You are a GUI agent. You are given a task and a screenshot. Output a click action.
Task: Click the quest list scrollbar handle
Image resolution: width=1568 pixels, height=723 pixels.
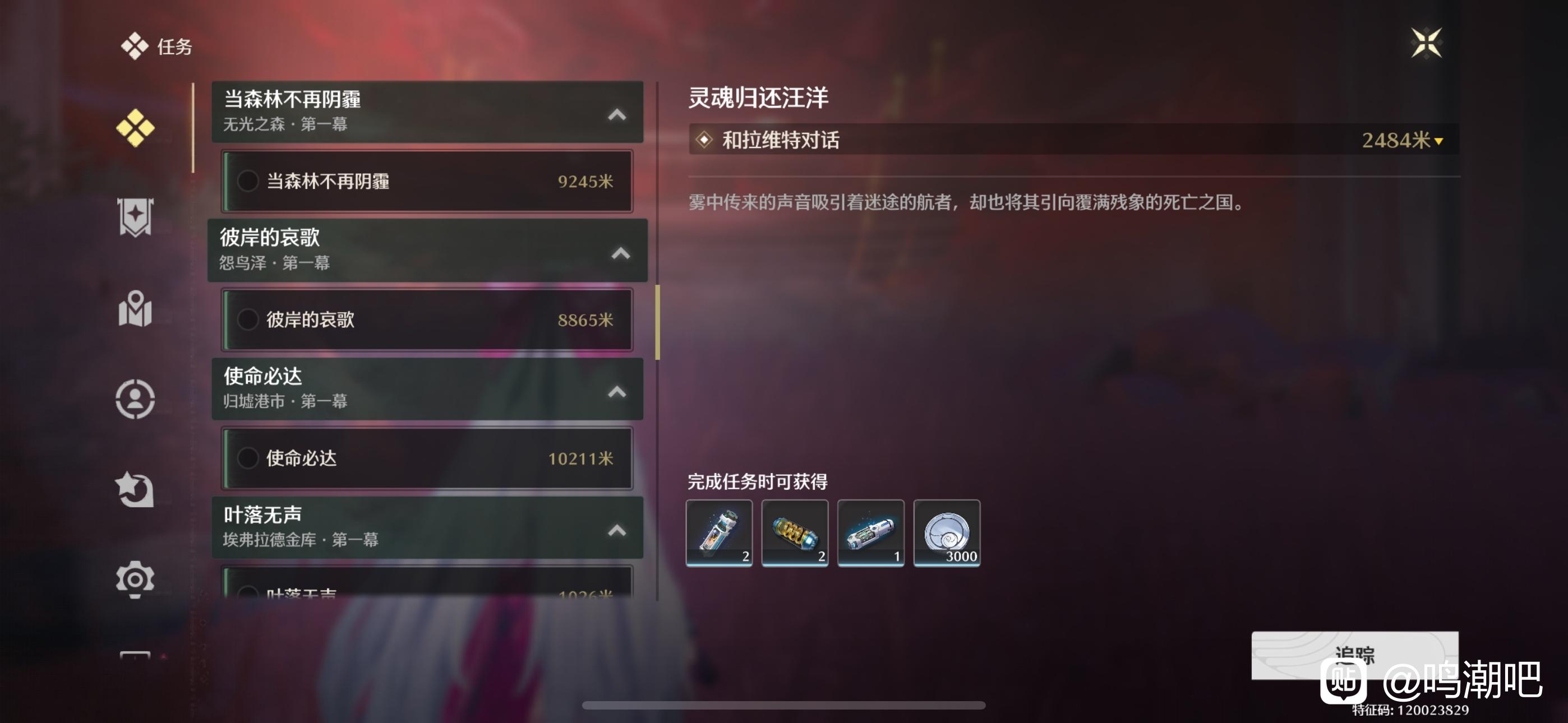pyautogui.click(x=657, y=322)
